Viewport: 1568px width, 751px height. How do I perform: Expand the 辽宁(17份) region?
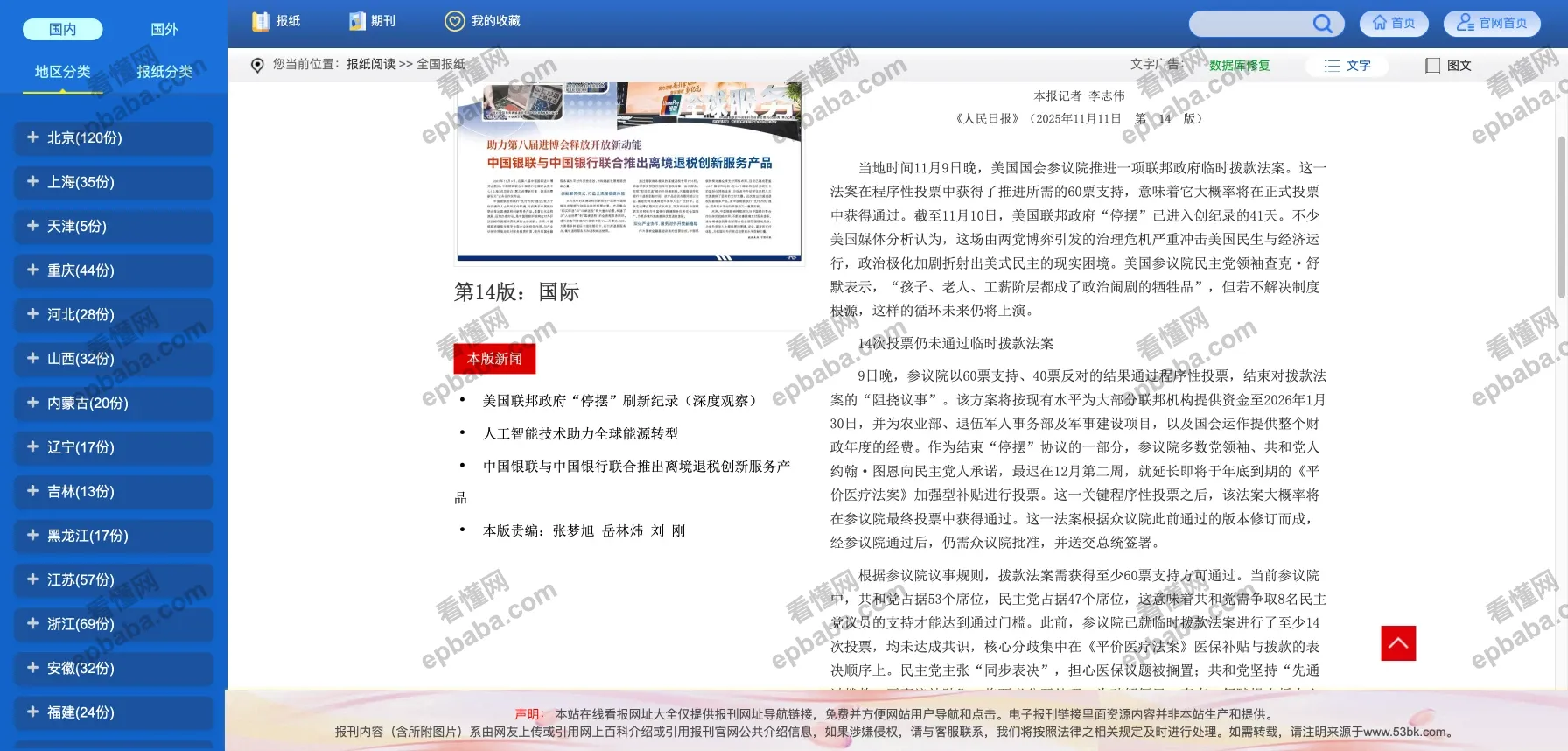tap(114, 447)
